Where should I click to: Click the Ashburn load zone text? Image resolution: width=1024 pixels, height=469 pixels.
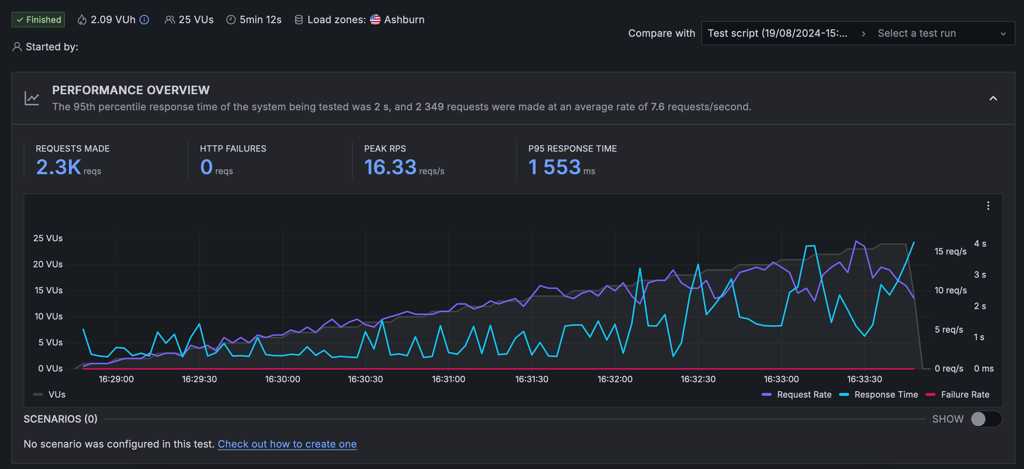(x=404, y=20)
